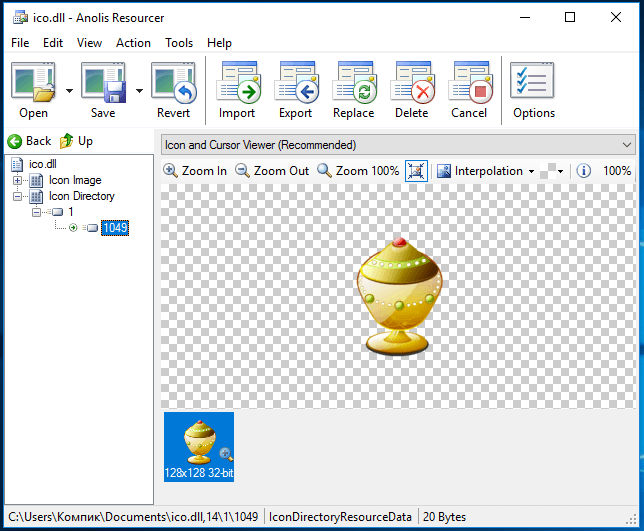Click the Cancel operation icon

coord(470,83)
